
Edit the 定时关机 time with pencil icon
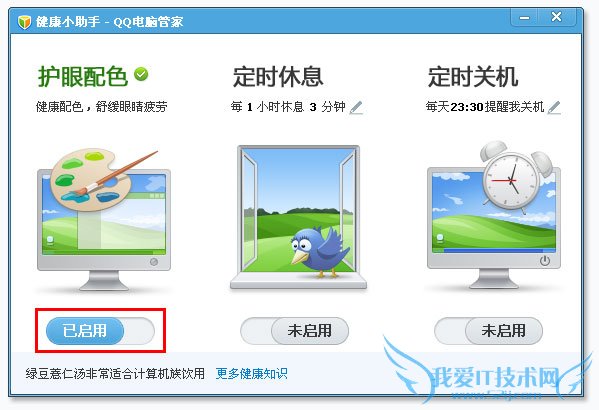click(x=554, y=107)
